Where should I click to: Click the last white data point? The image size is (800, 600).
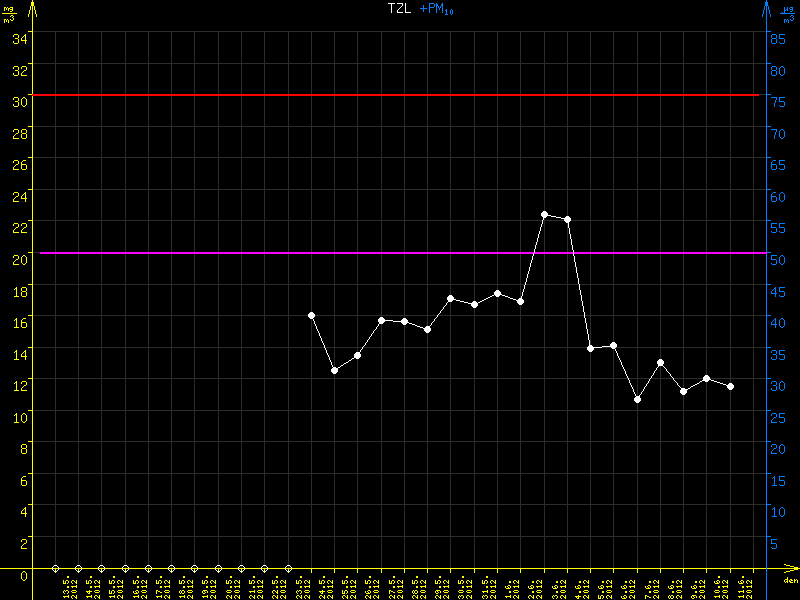[x=730, y=386]
